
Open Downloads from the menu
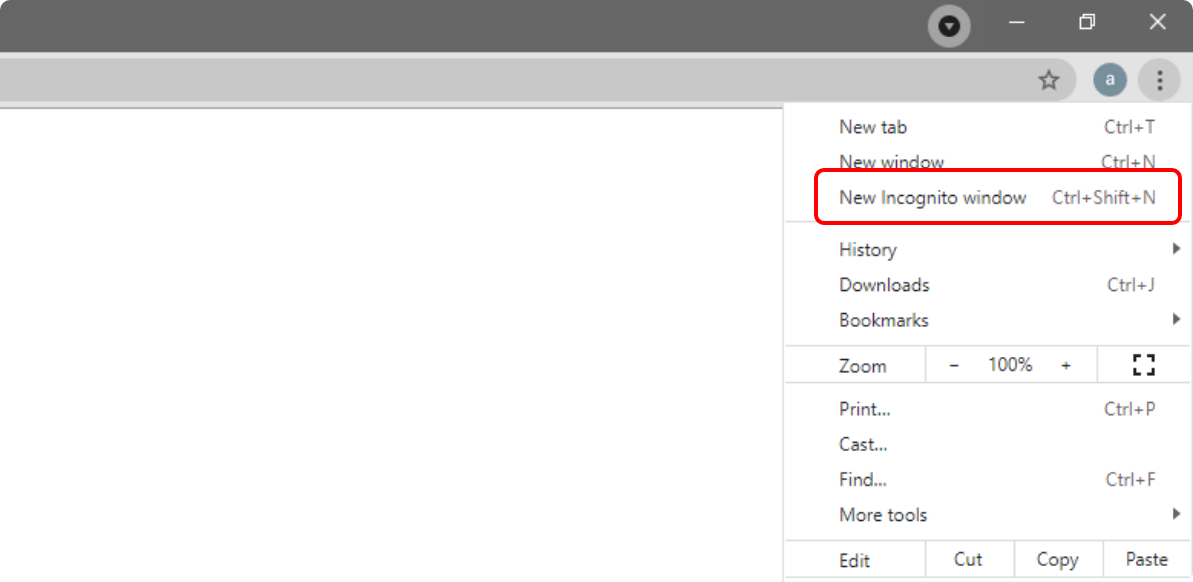(x=884, y=285)
